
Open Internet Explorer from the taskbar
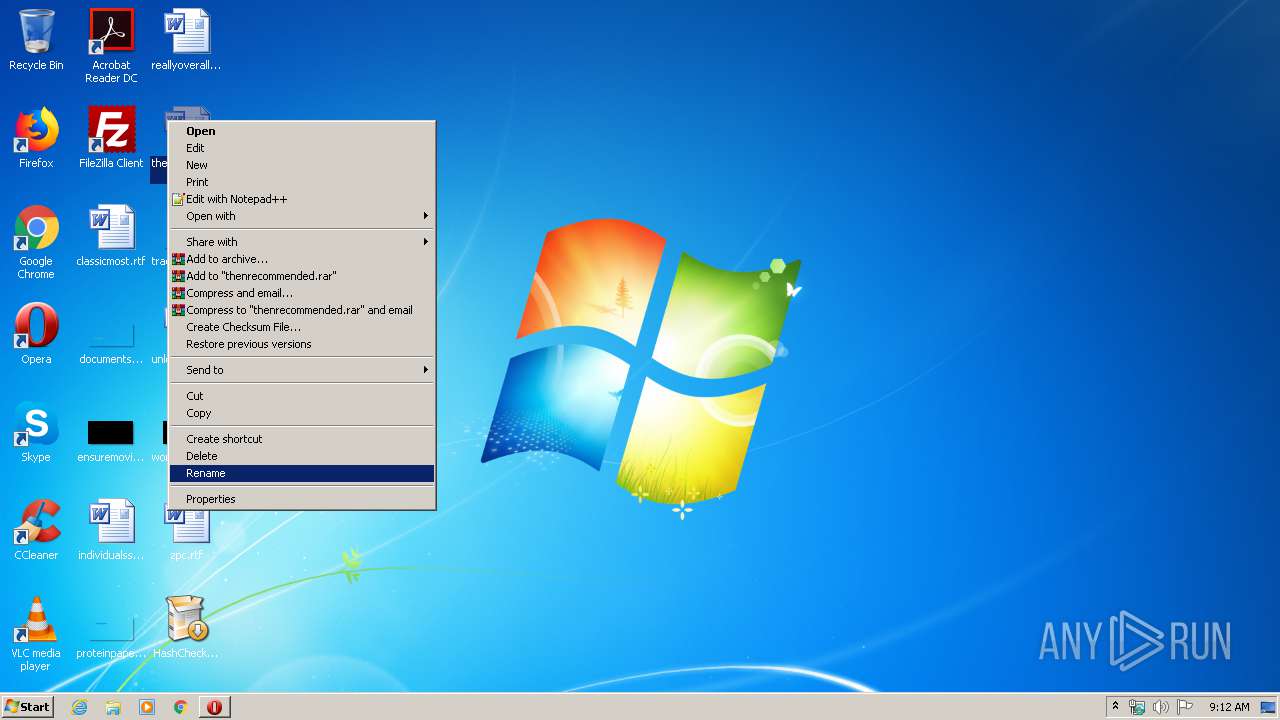click(x=79, y=707)
